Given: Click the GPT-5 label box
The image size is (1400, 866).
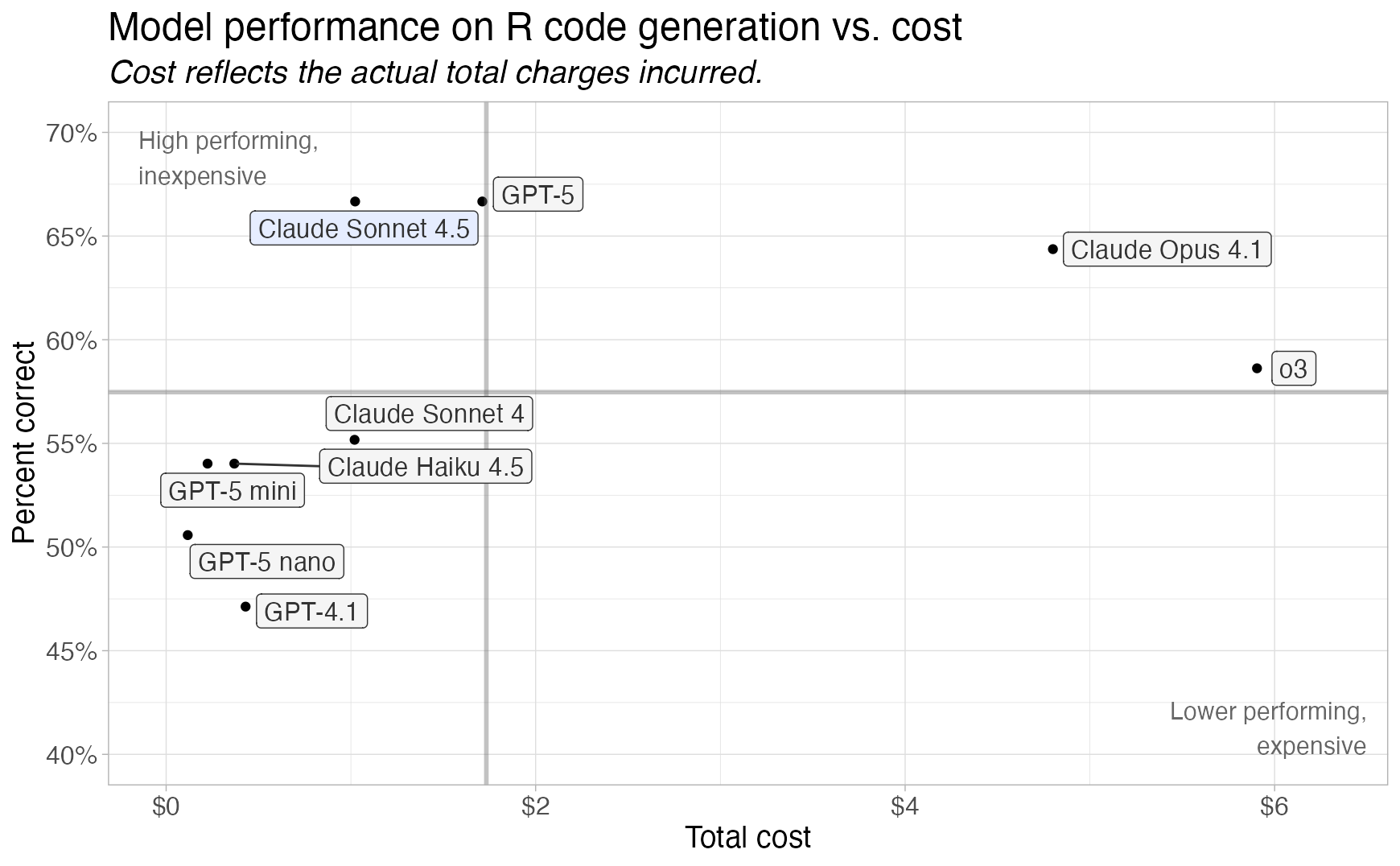Looking at the screenshot, I should tap(537, 196).
